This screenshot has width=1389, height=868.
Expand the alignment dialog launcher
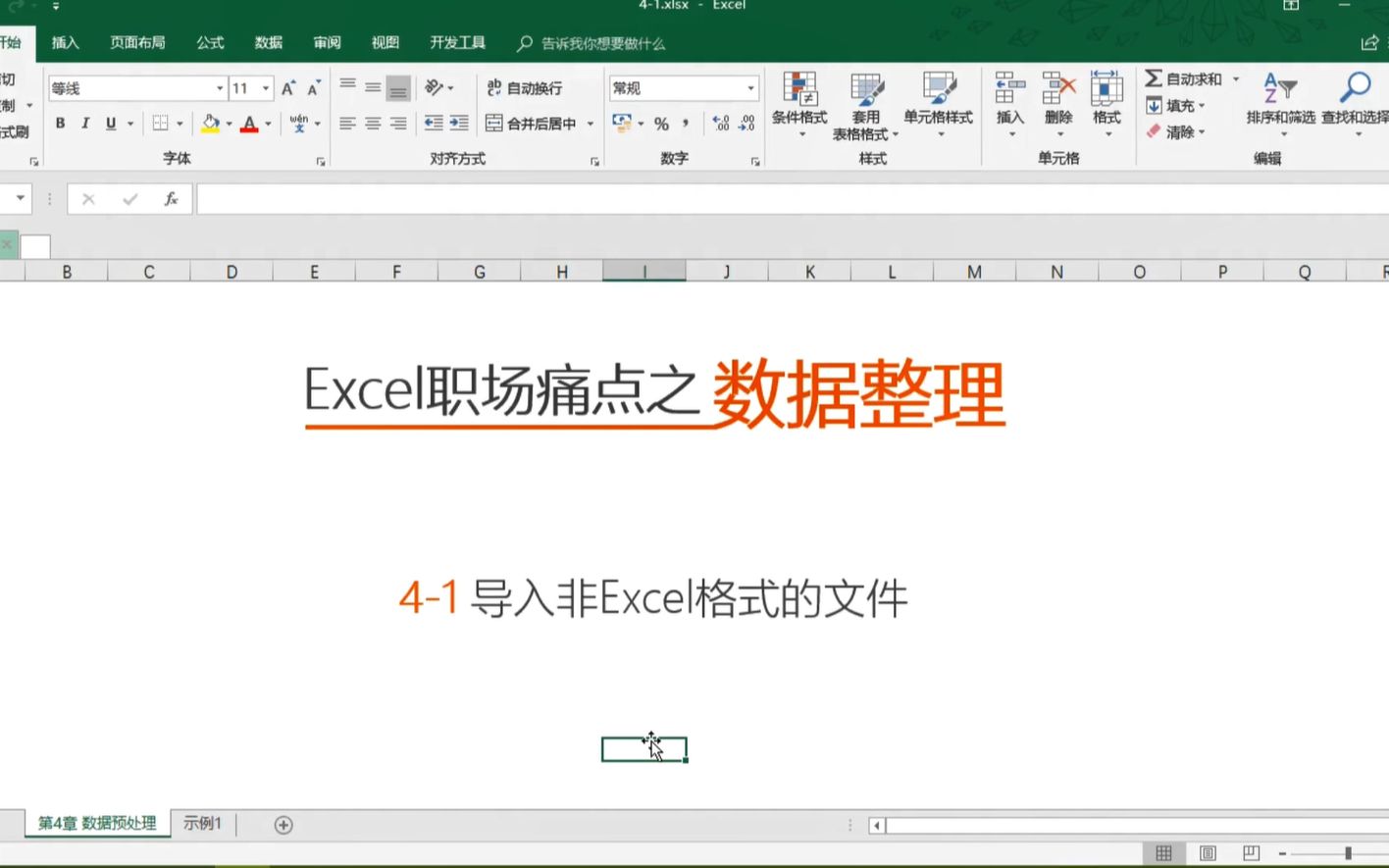point(594,162)
